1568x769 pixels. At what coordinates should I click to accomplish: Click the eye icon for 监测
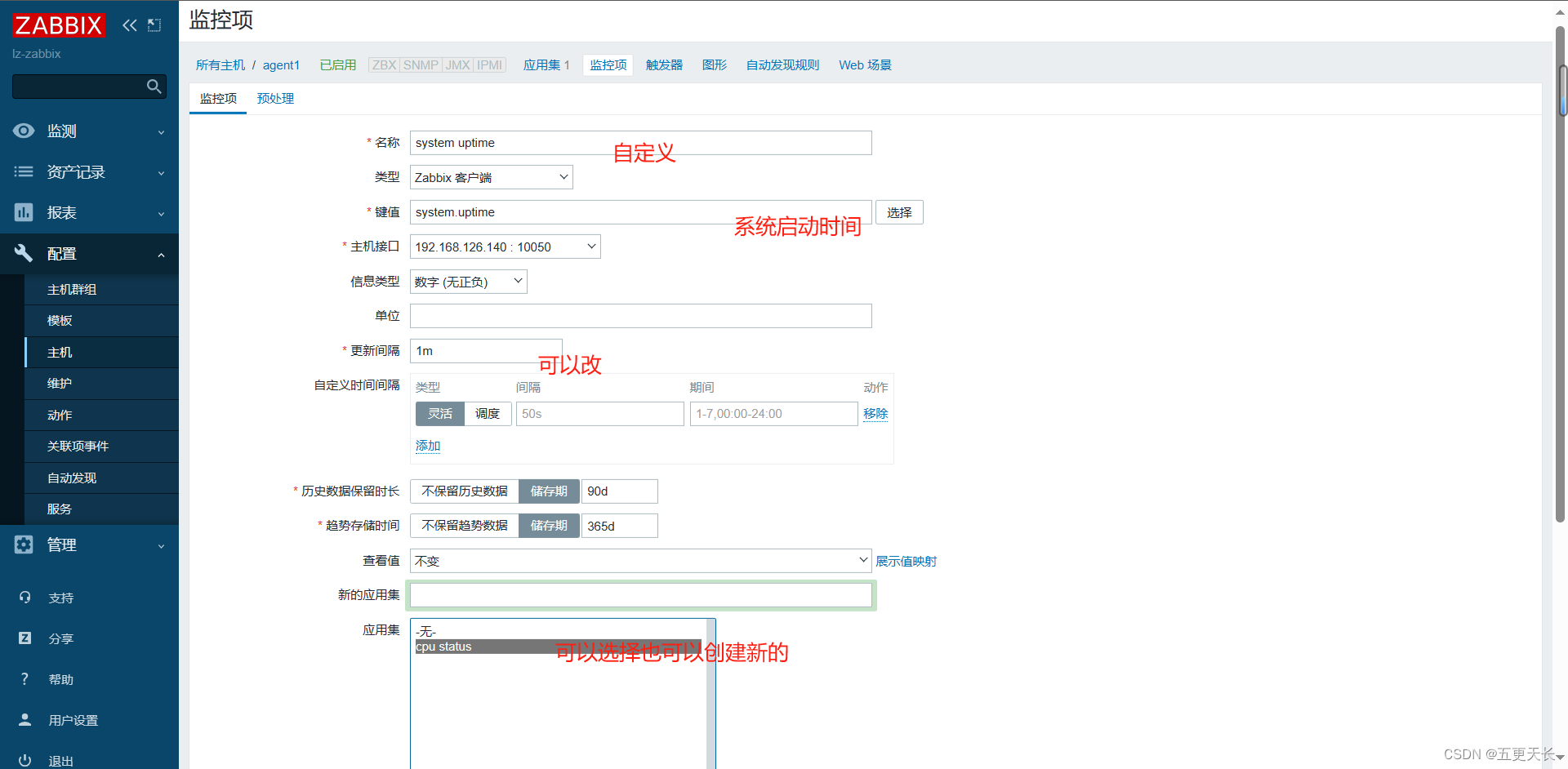tap(24, 131)
